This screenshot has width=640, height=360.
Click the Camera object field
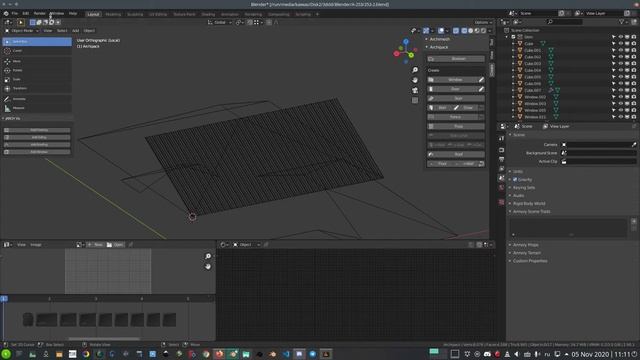pos(598,144)
